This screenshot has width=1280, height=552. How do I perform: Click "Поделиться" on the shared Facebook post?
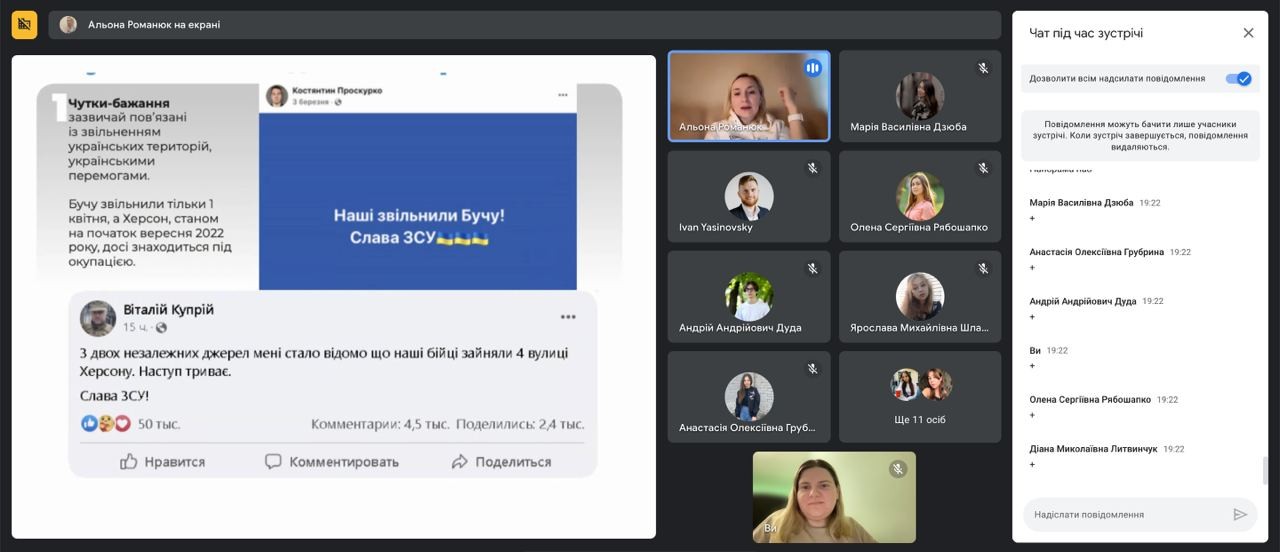pos(501,461)
